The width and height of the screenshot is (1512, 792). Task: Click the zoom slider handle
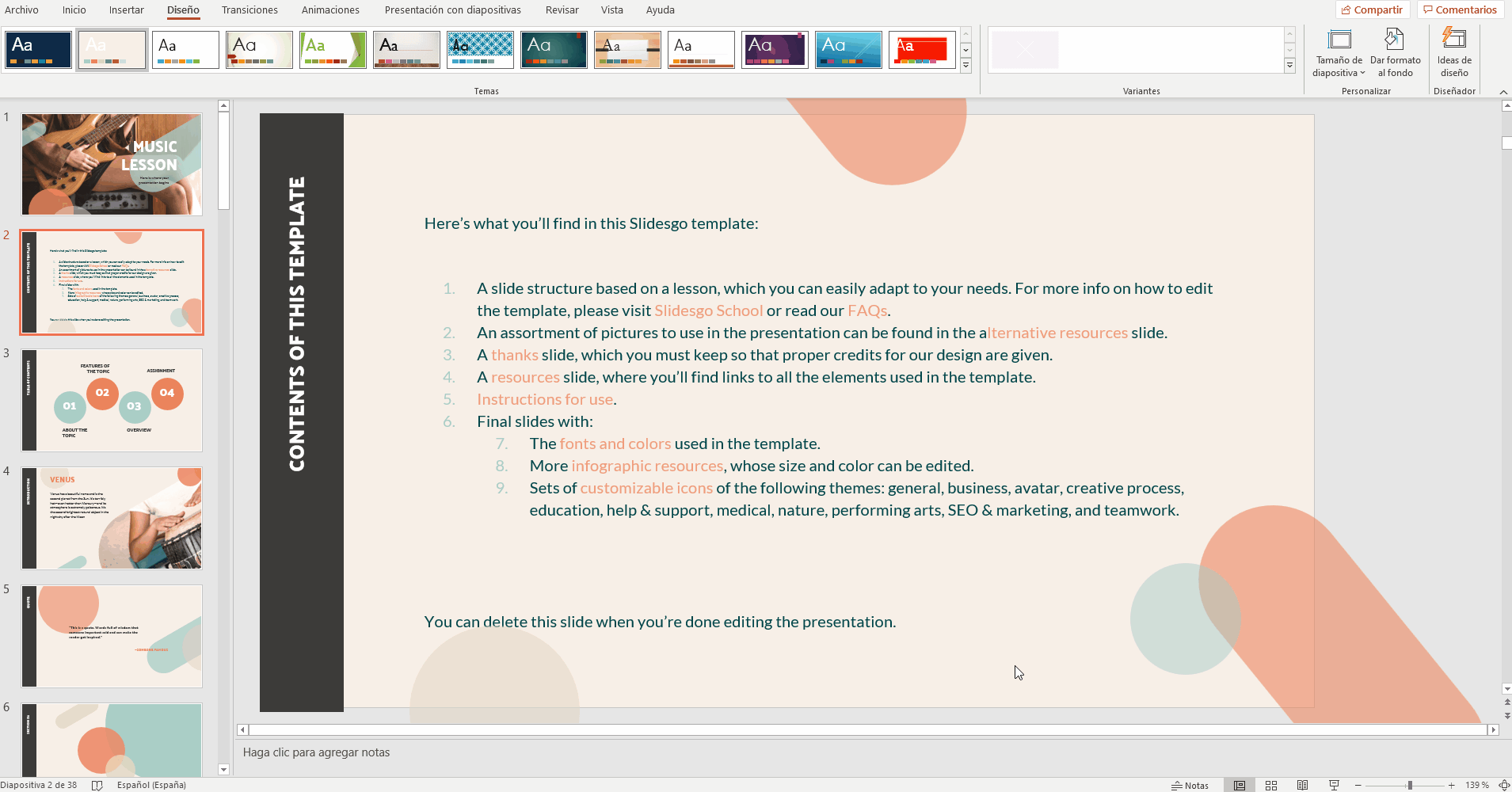point(1410,785)
